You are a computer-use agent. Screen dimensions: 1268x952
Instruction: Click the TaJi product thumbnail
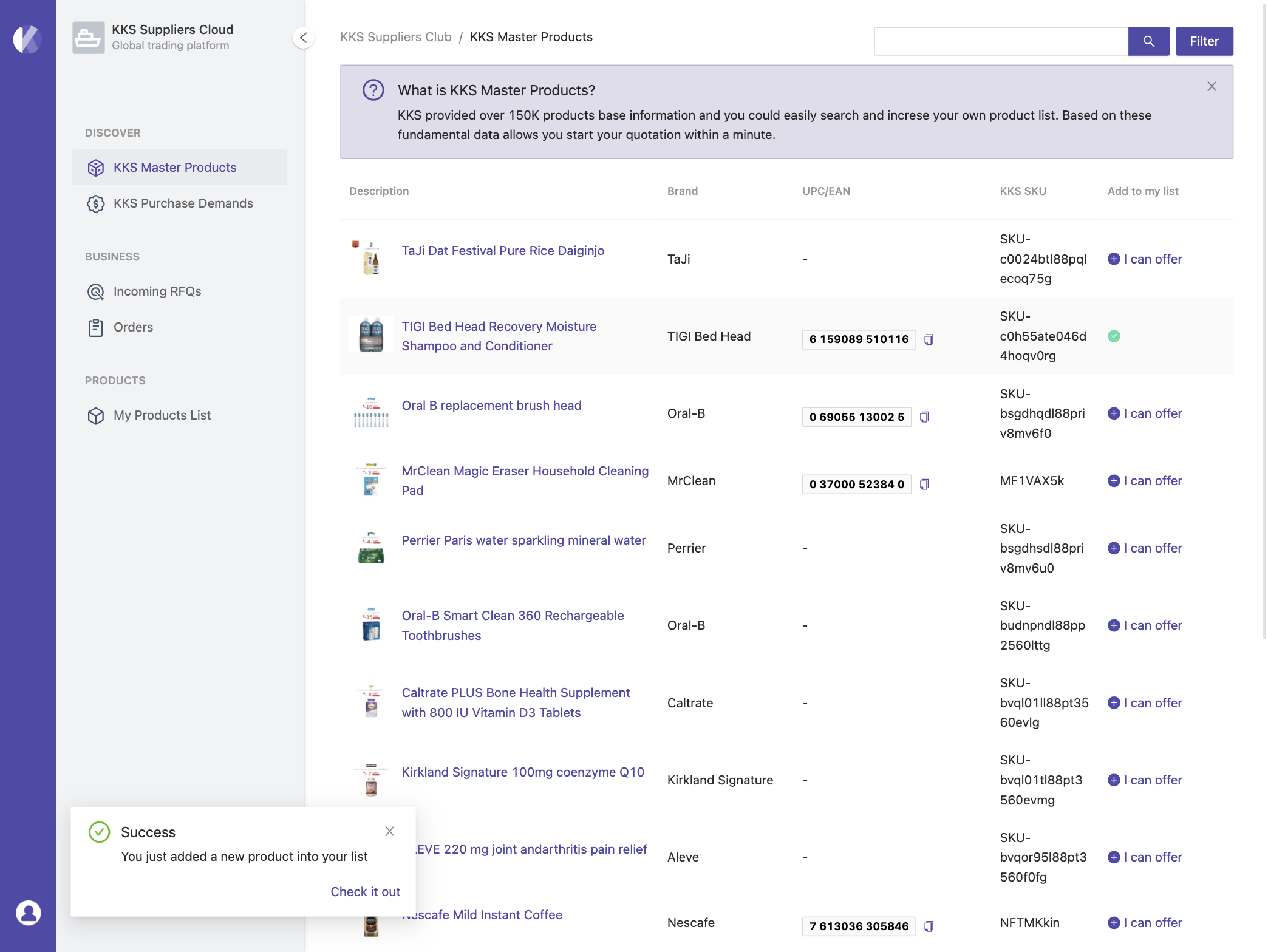pyautogui.click(x=371, y=259)
